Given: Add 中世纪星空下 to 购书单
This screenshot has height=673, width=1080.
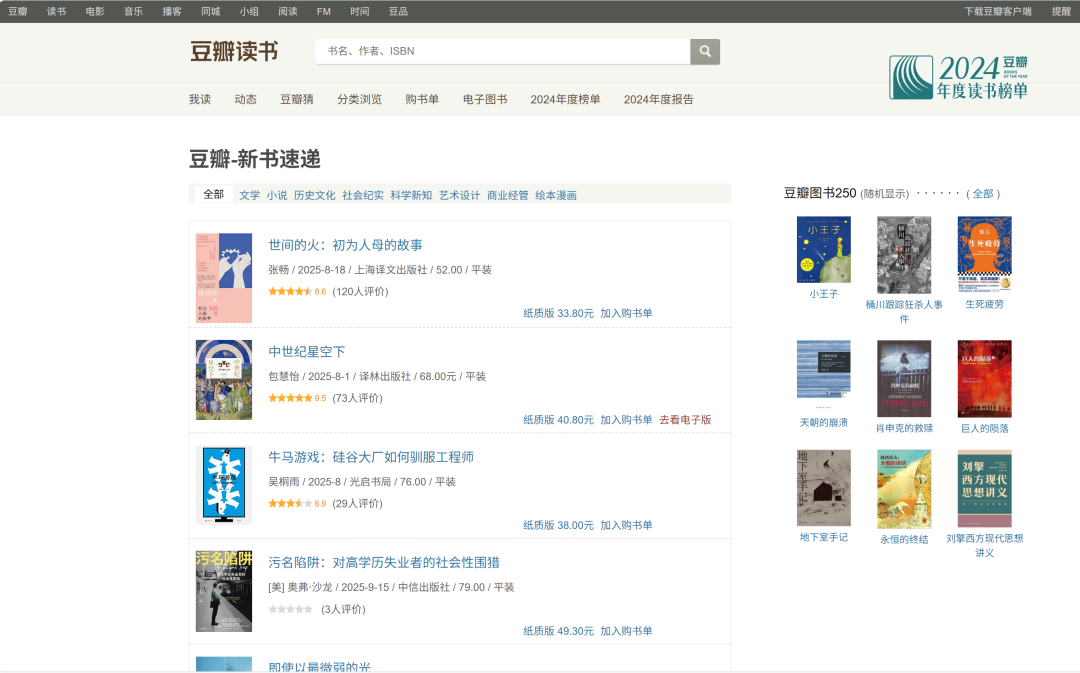Looking at the screenshot, I should pos(626,420).
